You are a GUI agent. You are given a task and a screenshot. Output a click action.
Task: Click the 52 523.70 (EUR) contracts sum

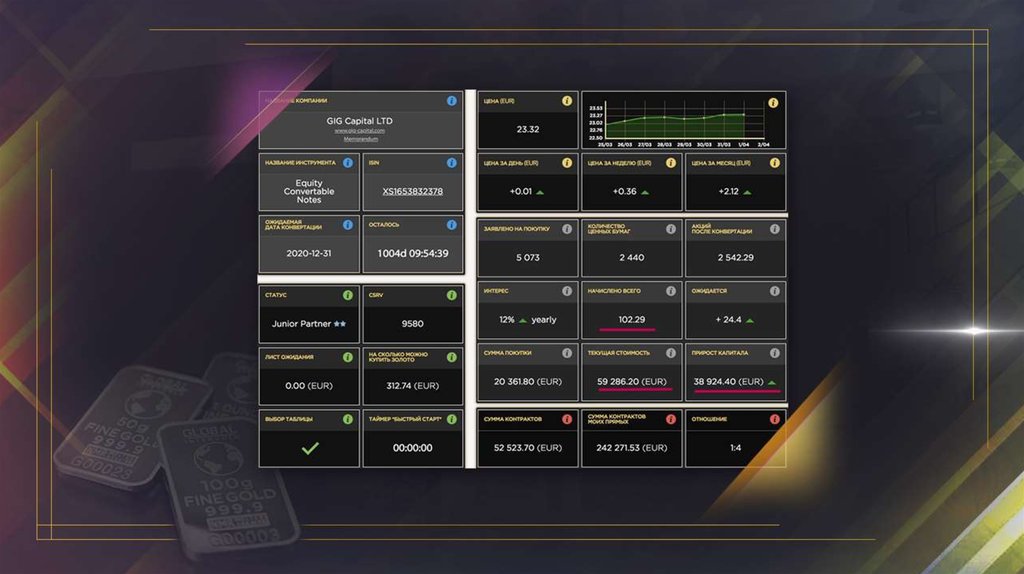click(x=528, y=448)
